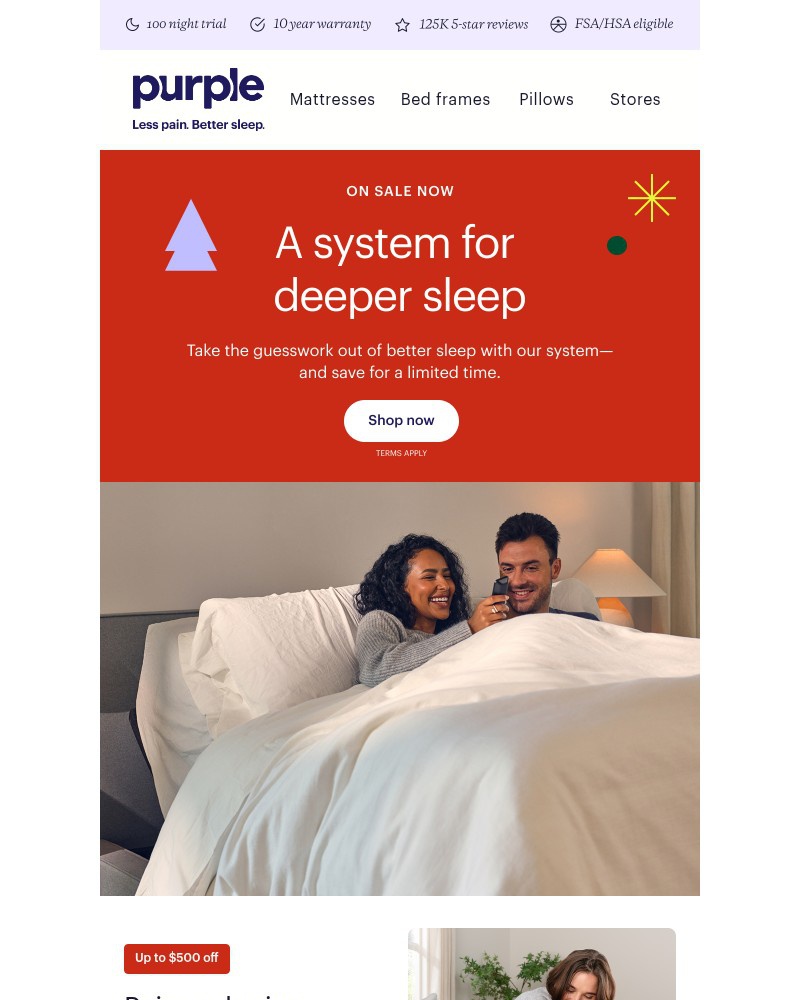The image size is (800, 1000).
Task: Open the woman with plant product image
Action: pyautogui.click(x=542, y=964)
